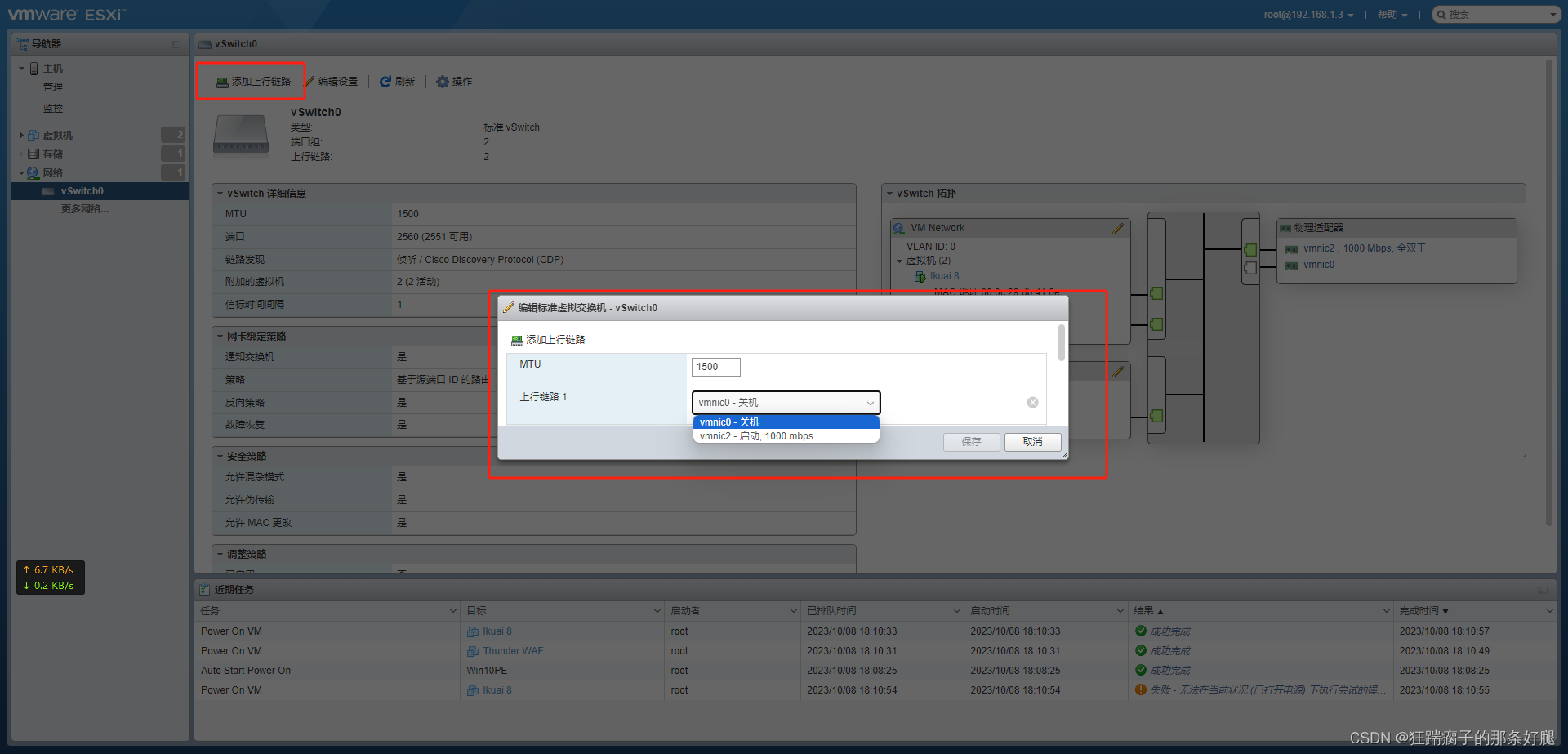Viewport: 1568px width, 754px height.
Task: Click Recent tasks panel icon
Action: click(x=204, y=590)
